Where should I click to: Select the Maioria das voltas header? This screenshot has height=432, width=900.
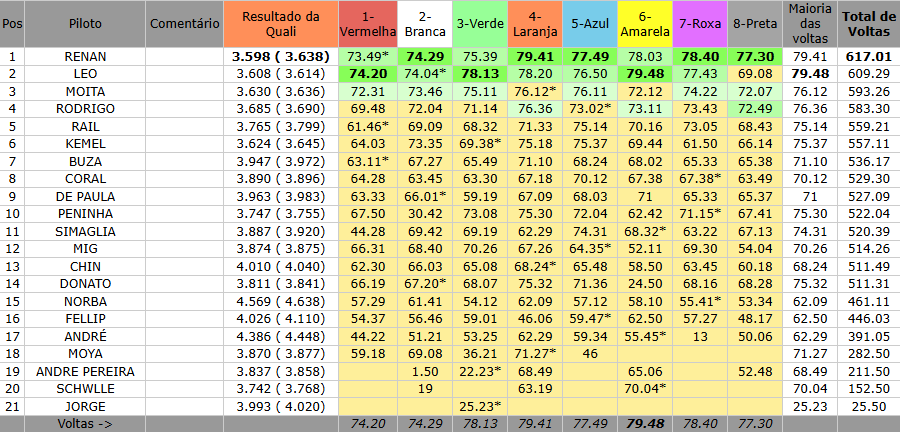[810, 24]
